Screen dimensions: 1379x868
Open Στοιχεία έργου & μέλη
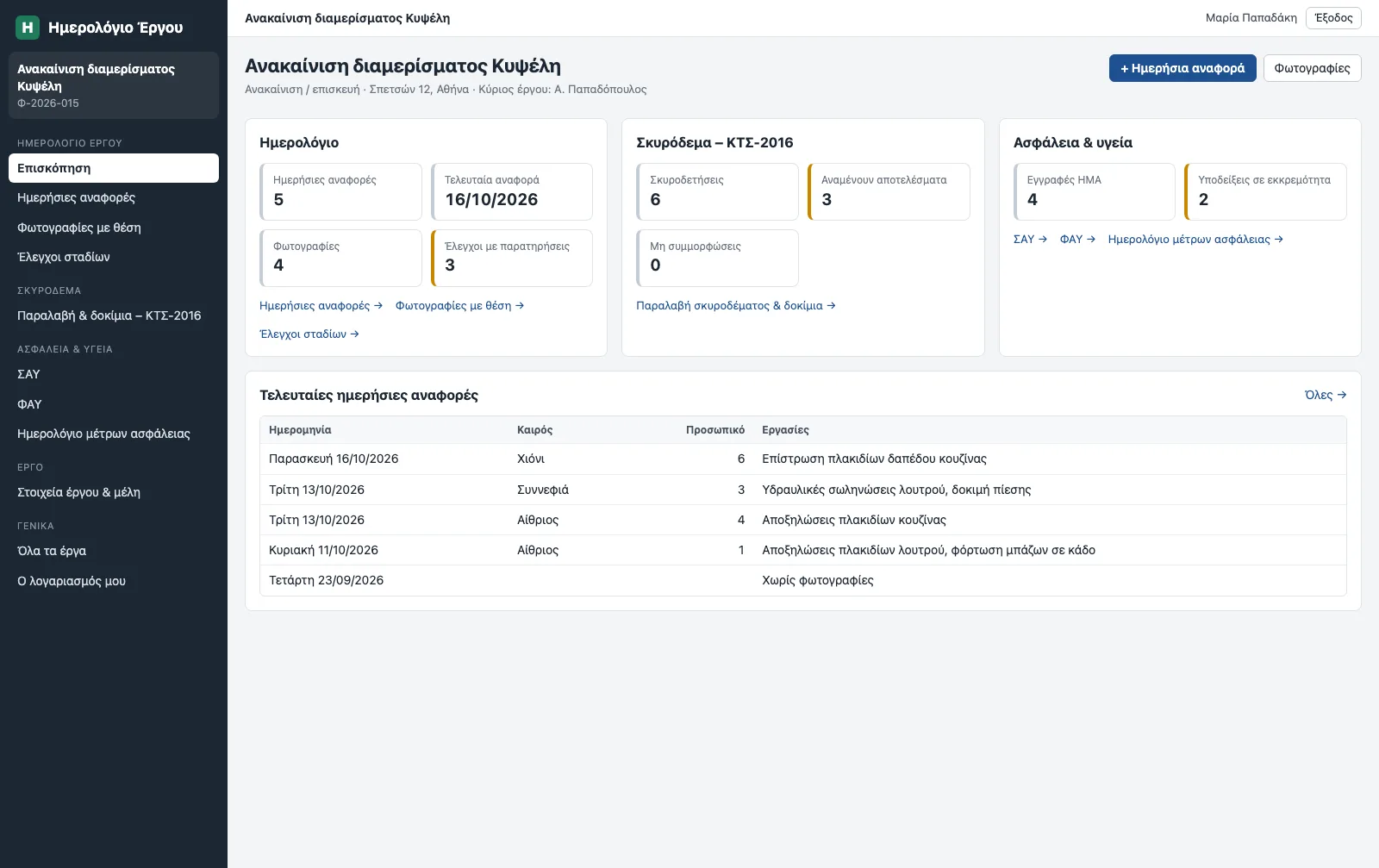[114, 492]
